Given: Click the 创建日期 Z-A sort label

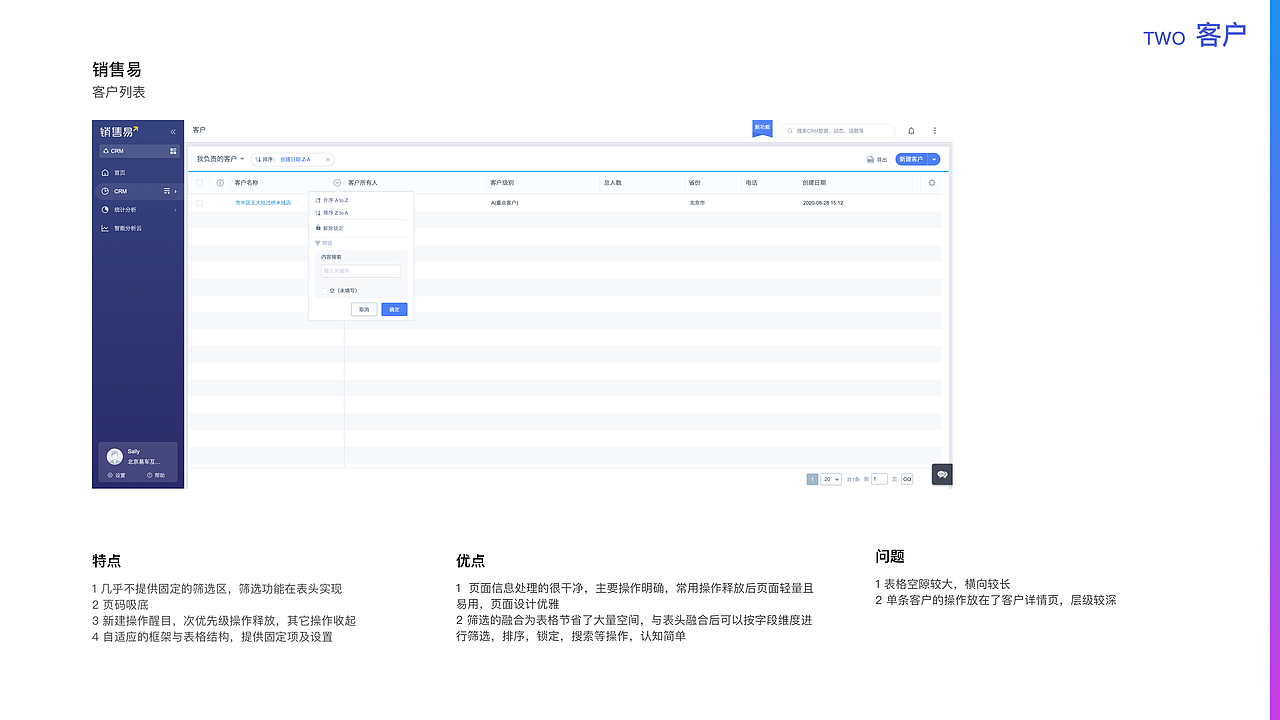Looking at the screenshot, I should coord(295,159).
